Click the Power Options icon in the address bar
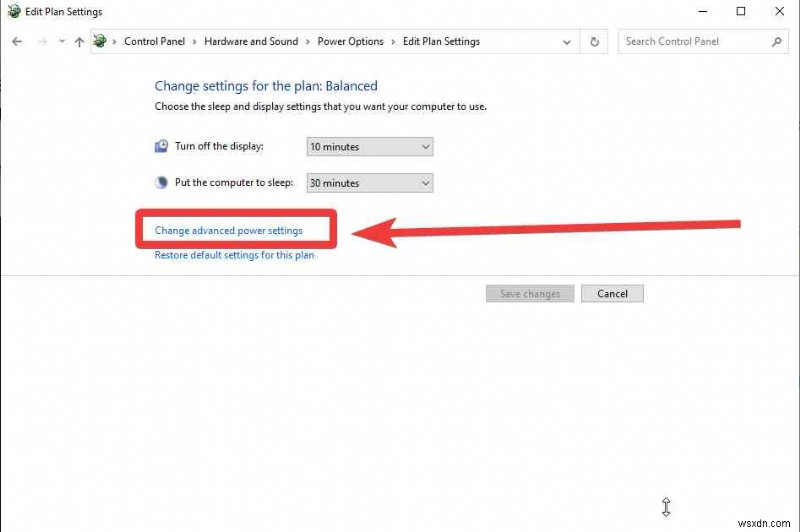This screenshot has width=800, height=532. (x=100, y=41)
